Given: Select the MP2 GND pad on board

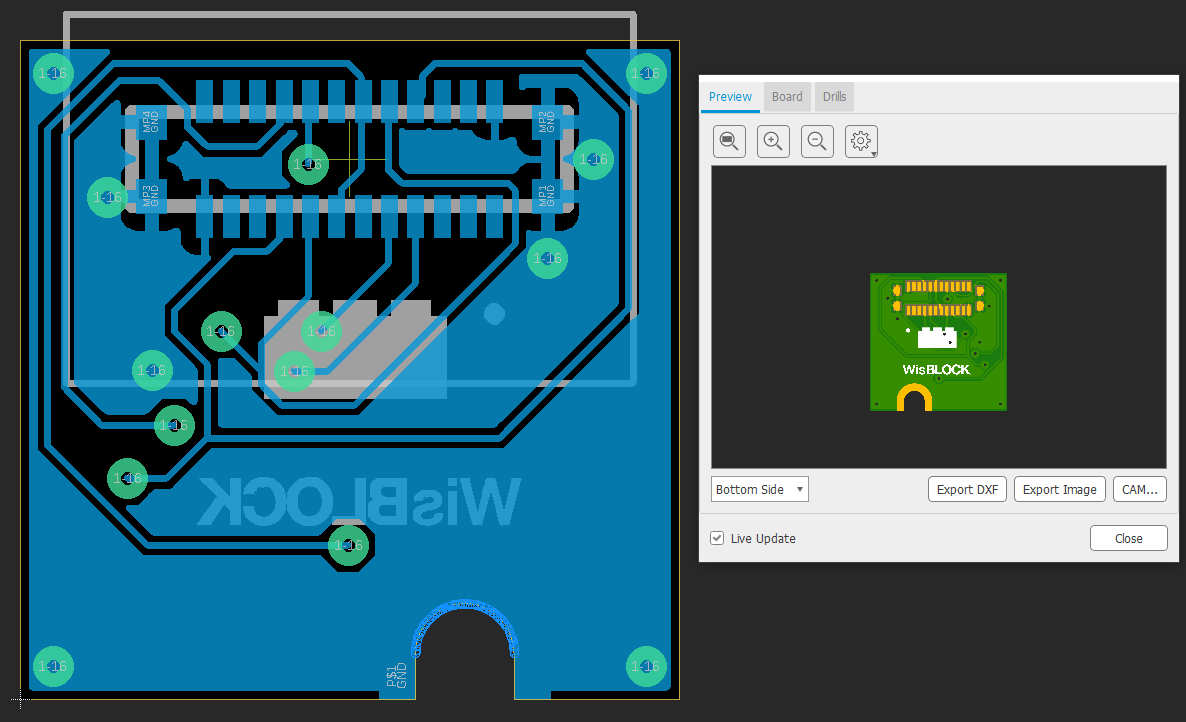Looking at the screenshot, I should click(546, 122).
